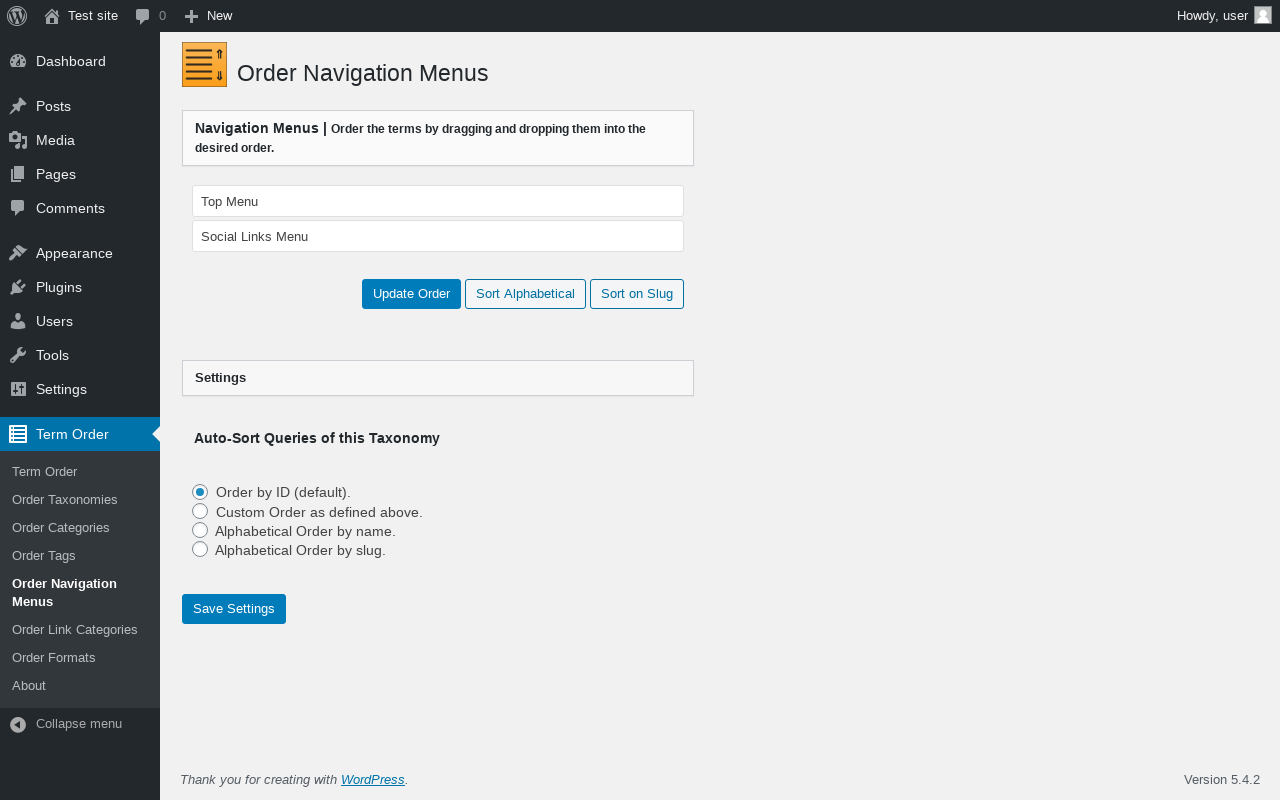Viewport: 1280px width, 800px height.
Task: Select the Social Links Menu sortable item
Action: tap(438, 236)
